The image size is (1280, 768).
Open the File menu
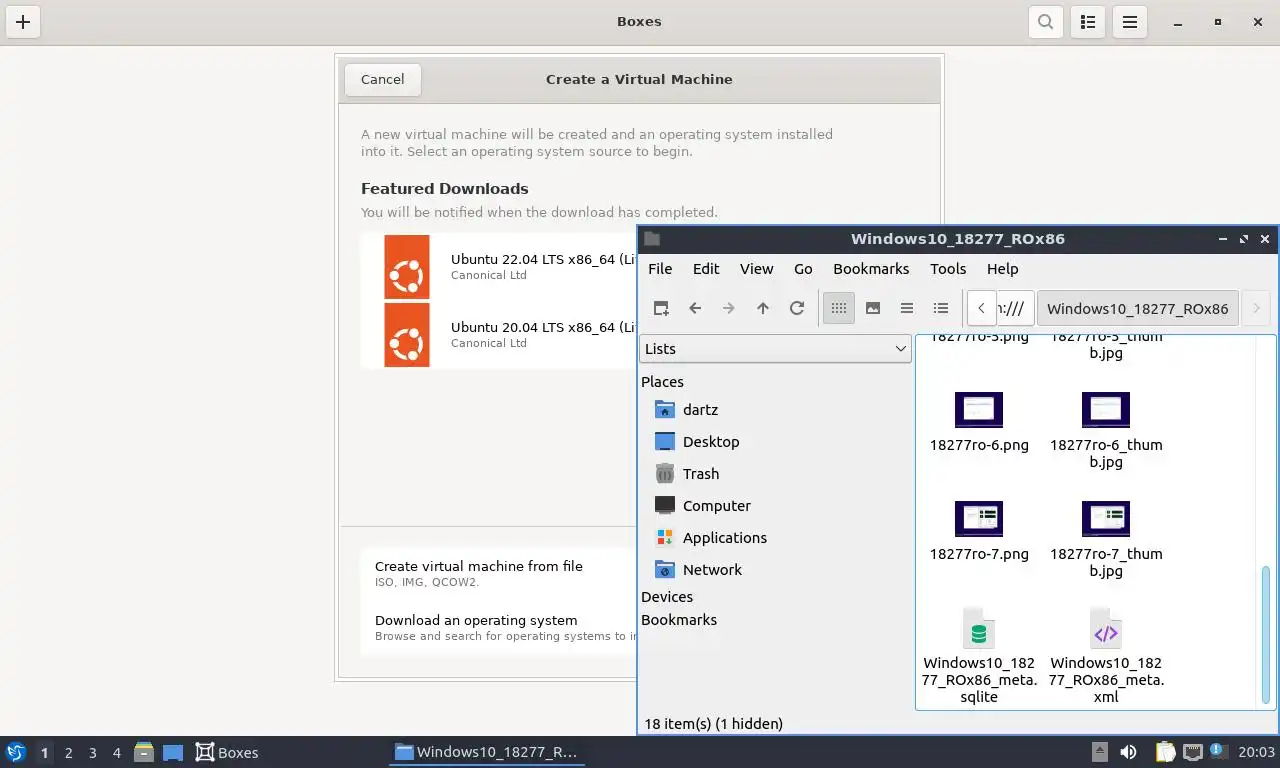coord(660,268)
